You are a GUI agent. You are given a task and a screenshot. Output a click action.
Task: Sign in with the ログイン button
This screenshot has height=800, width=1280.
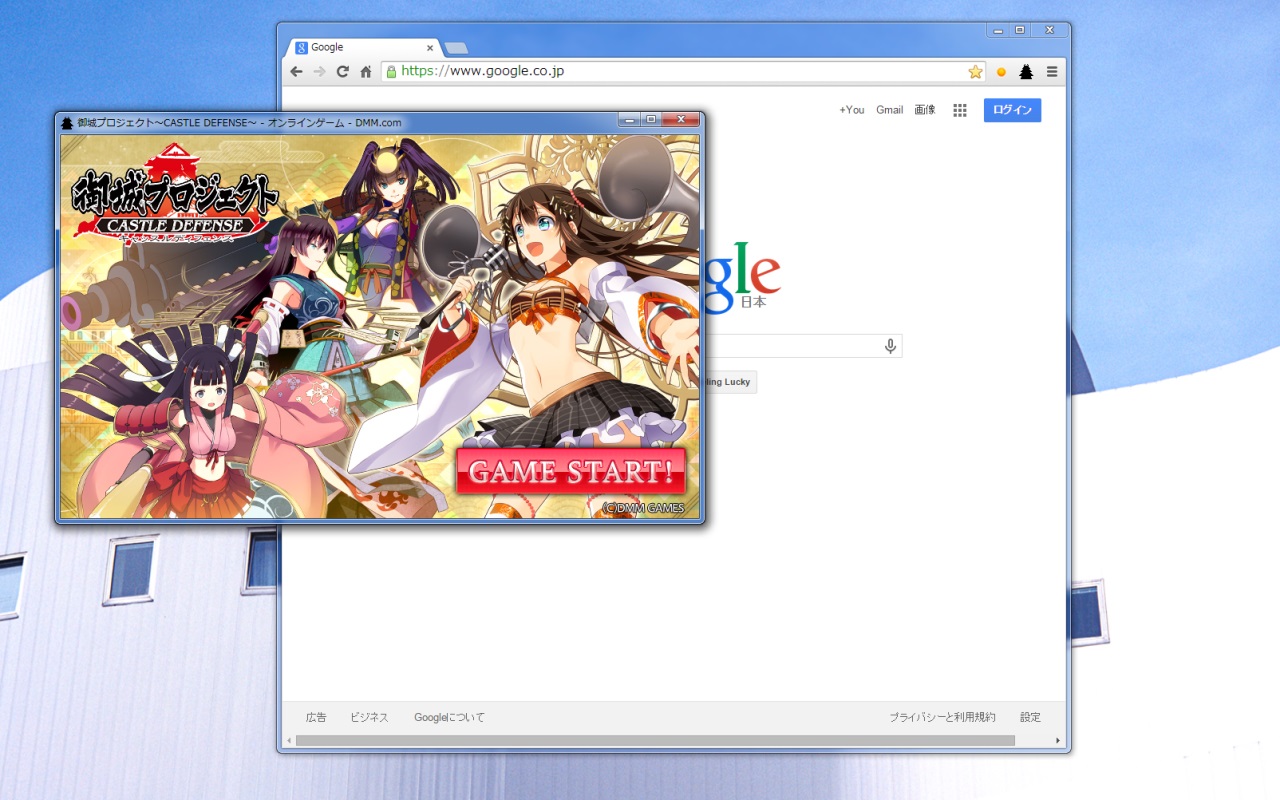click(1012, 110)
